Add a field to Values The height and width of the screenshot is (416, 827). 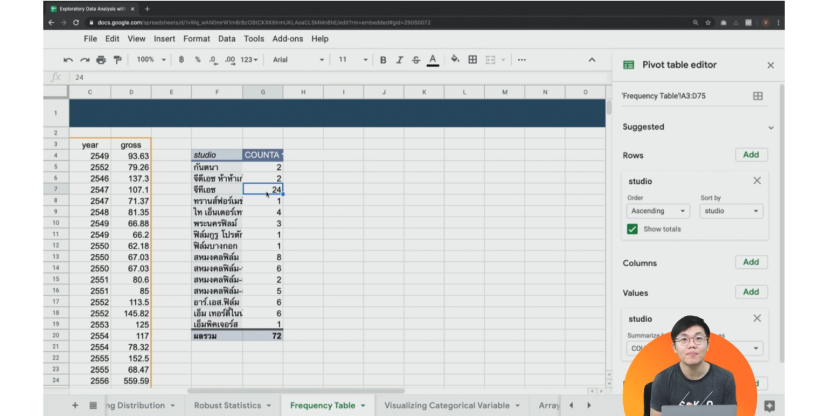[751, 292]
